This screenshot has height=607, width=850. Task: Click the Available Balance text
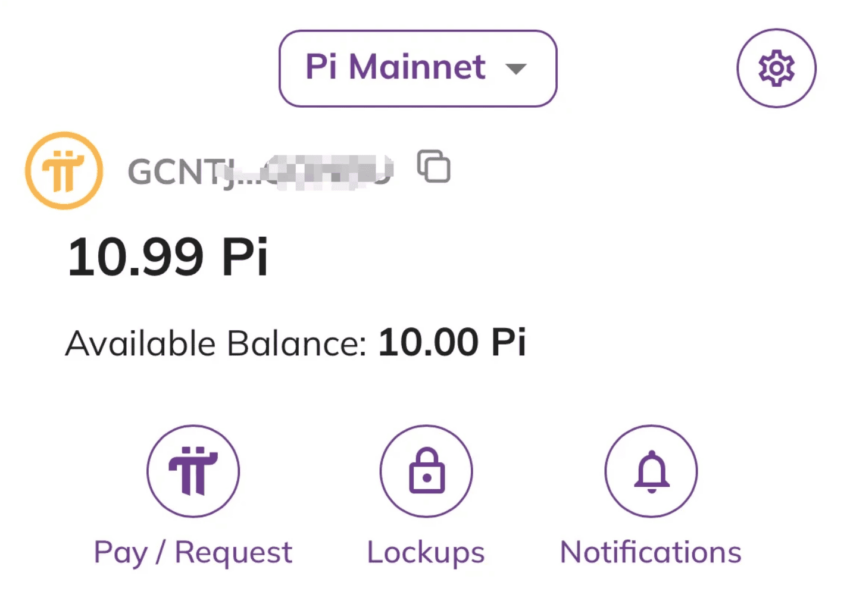click(x=295, y=343)
